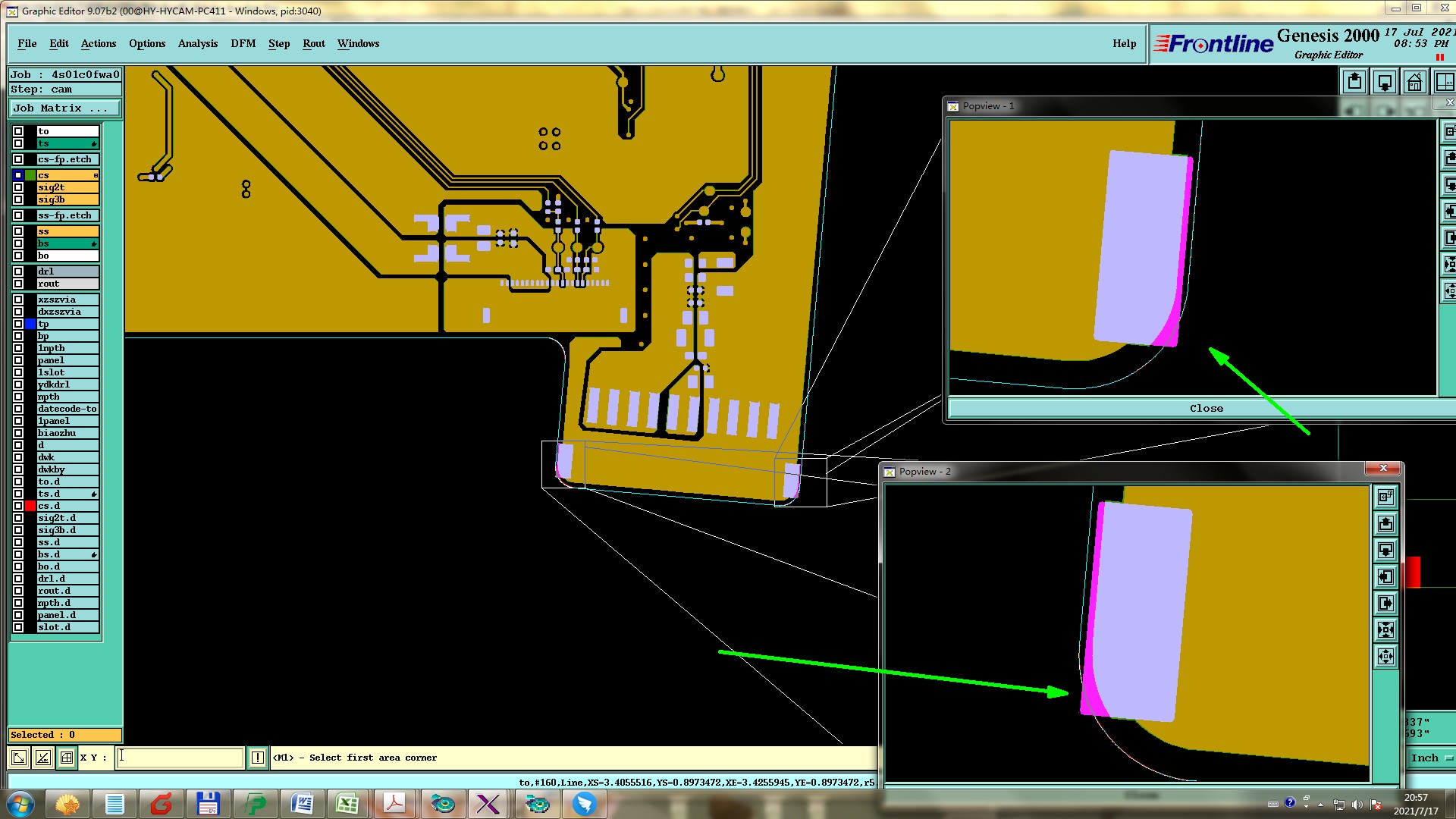The image size is (1456, 819).
Task: Click Close button in Popview 1
Action: click(1206, 408)
